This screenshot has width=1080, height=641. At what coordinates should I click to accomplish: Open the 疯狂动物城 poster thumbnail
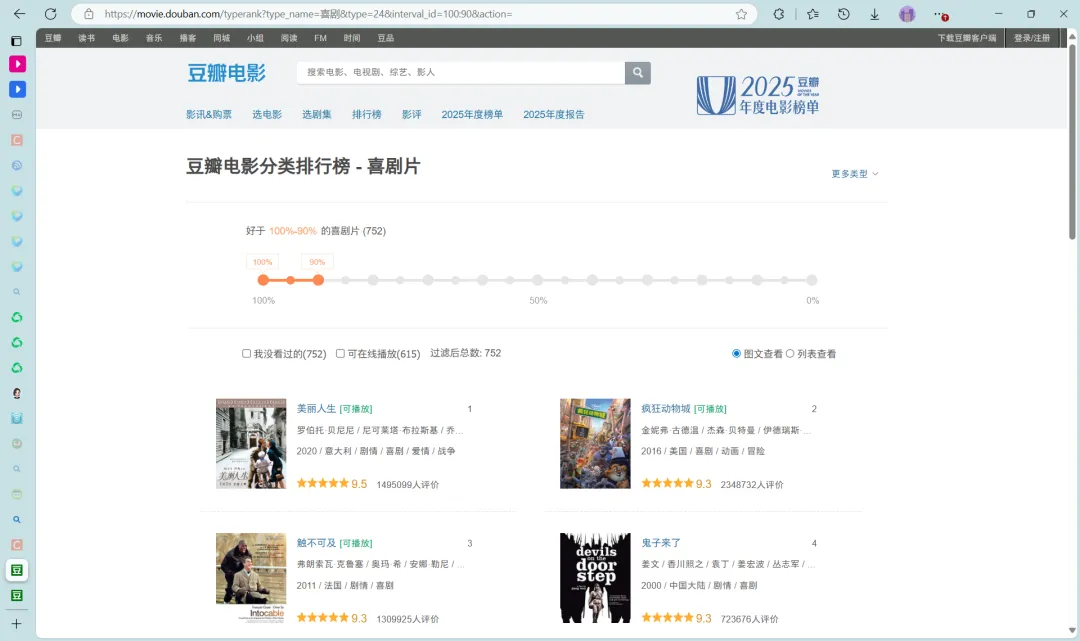(595, 443)
